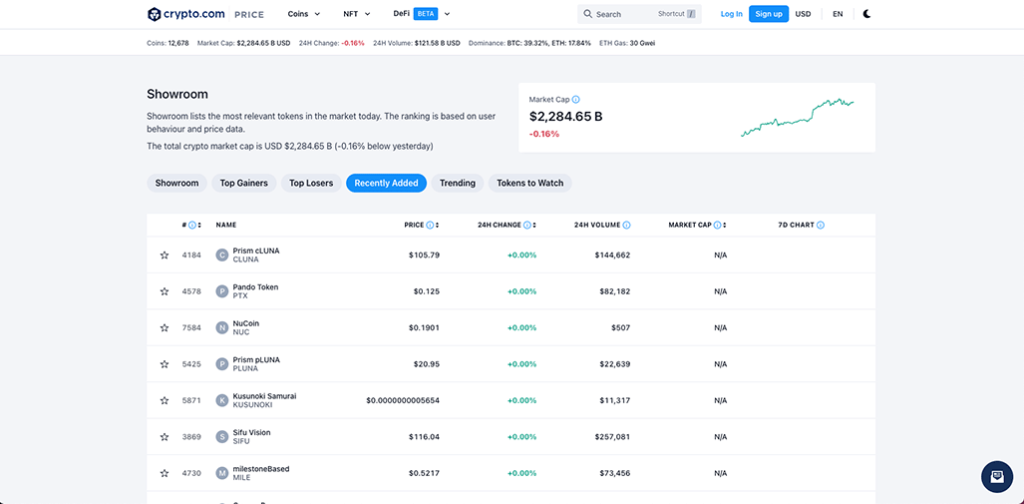Click the market cap sparkline chart
The height and width of the screenshot is (504, 1024).
(x=797, y=118)
